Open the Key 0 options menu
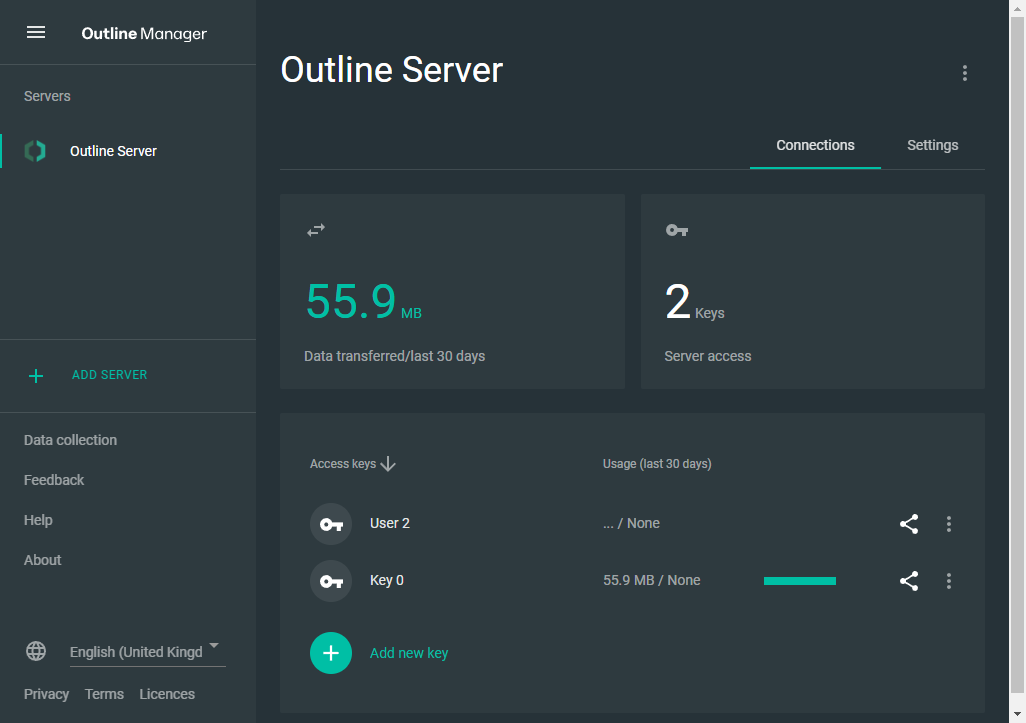Viewport: 1026px width, 723px height. pos(949,581)
